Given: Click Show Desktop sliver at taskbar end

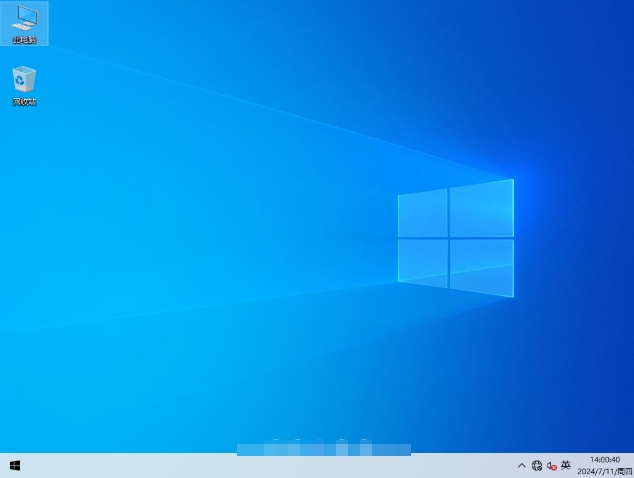Looking at the screenshot, I should pos(632,465).
